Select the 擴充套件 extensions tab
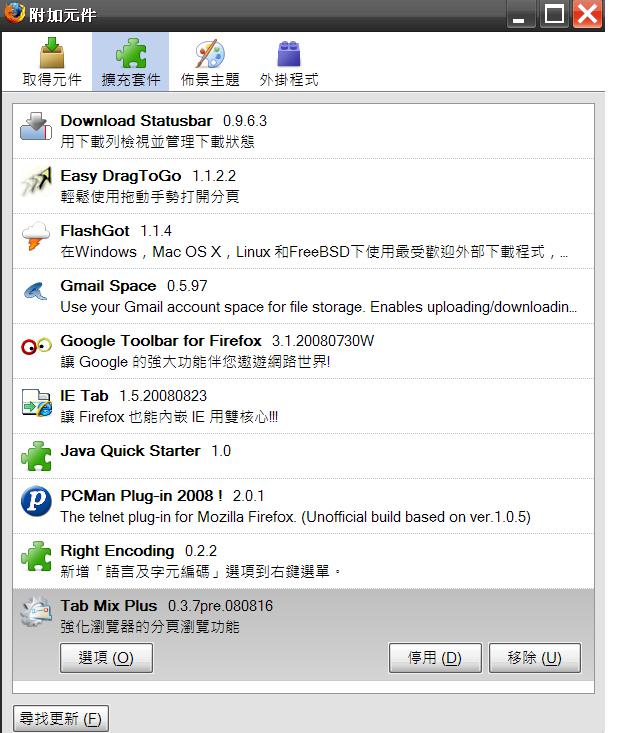The height and width of the screenshot is (733, 640). [x=130, y=62]
